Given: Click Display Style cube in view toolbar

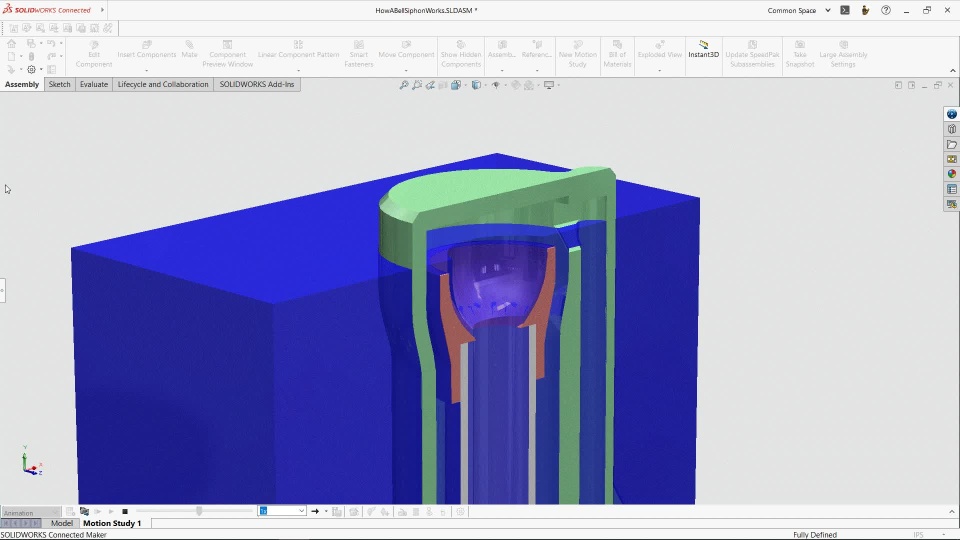Looking at the screenshot, I should tap(476, 85).
